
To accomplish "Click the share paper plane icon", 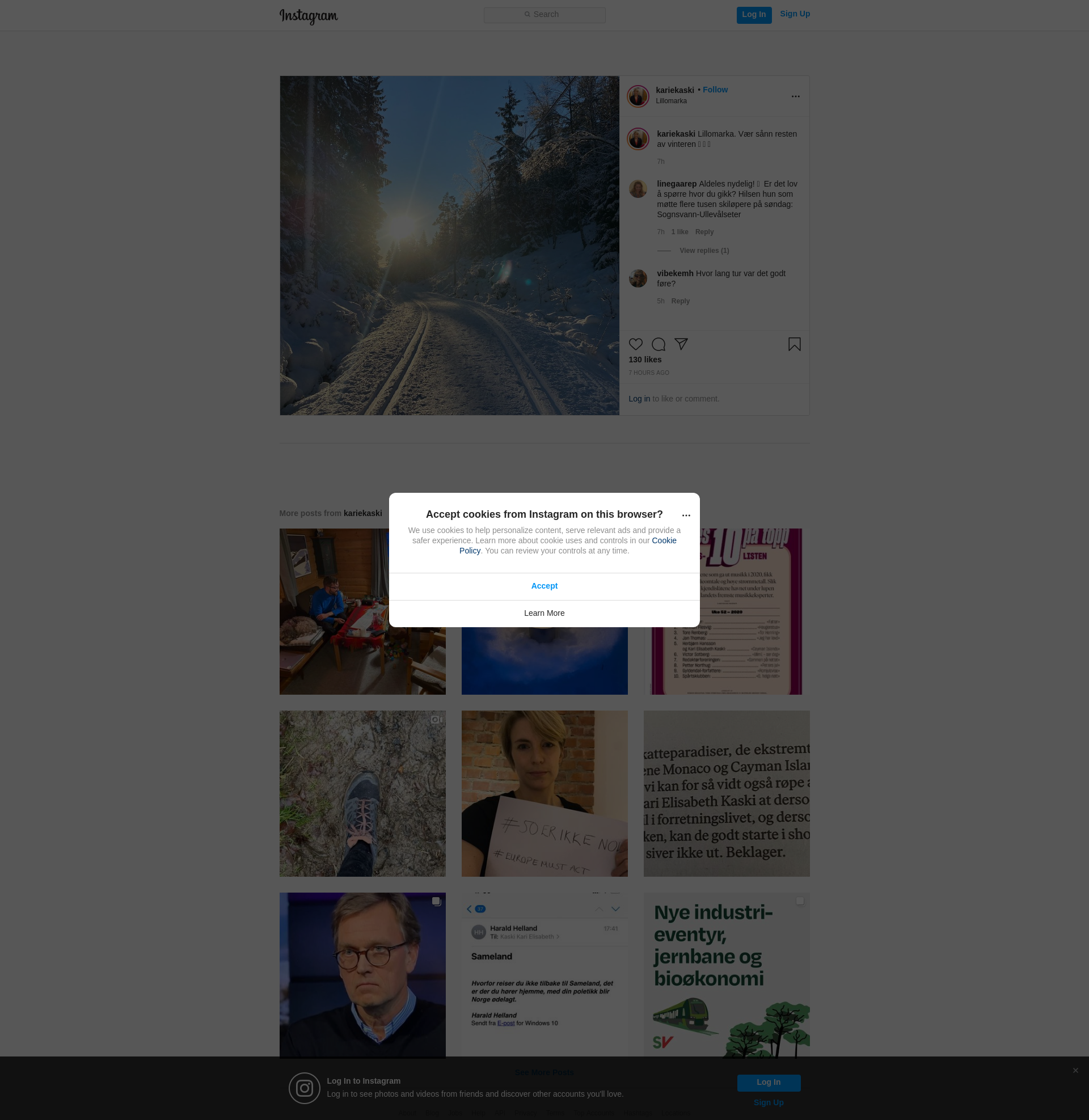I will tap(681, 344).
